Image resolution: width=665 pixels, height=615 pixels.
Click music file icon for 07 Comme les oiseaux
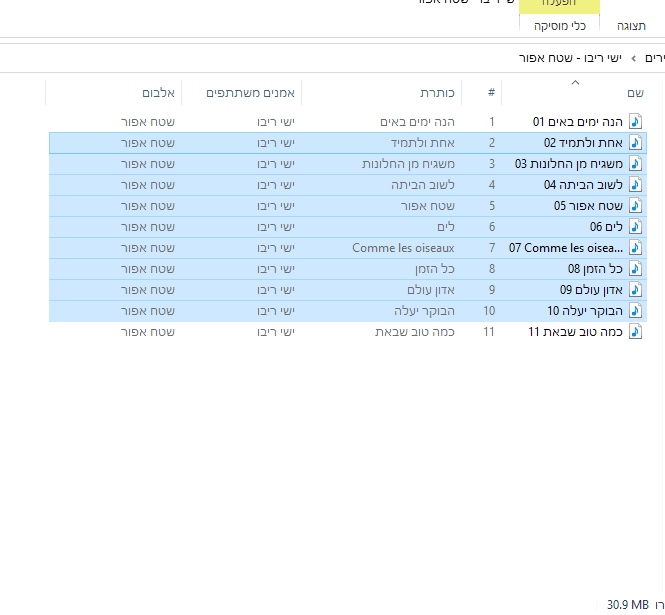(x=635, y=248)
